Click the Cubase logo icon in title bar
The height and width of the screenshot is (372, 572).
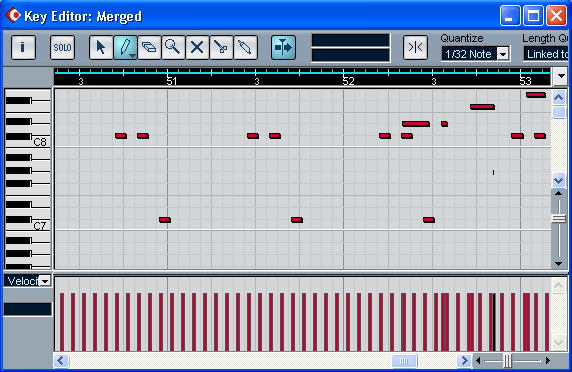click(x=13, y=16)
